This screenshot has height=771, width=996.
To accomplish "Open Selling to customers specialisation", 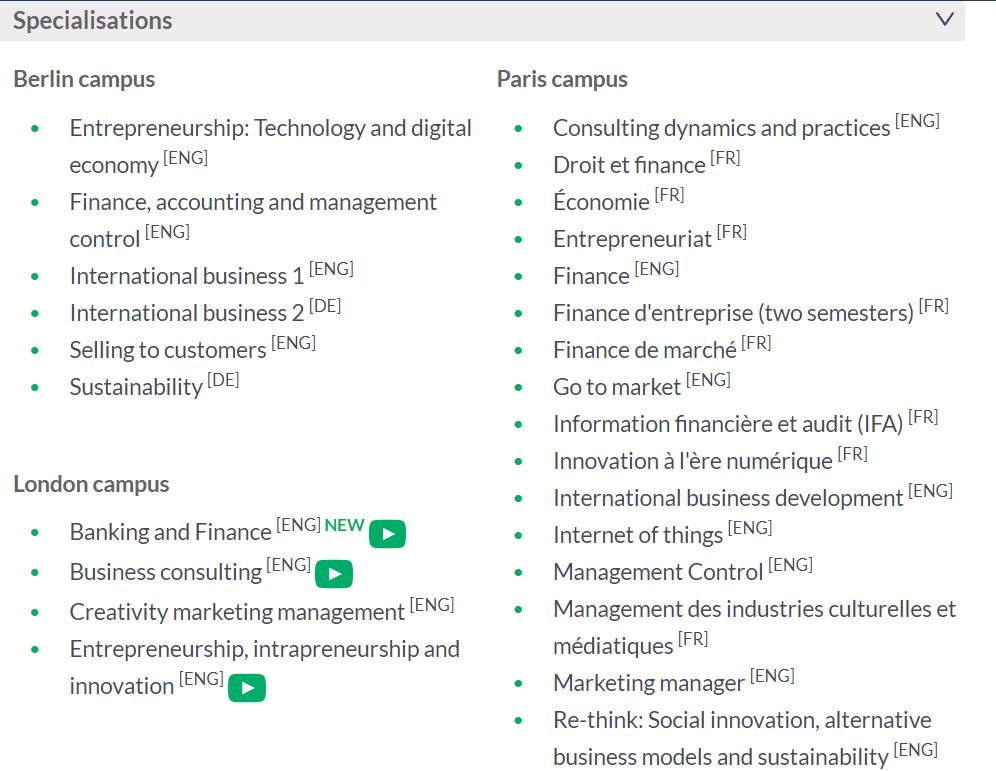I will pyautogui.click(x=168, y=350).
